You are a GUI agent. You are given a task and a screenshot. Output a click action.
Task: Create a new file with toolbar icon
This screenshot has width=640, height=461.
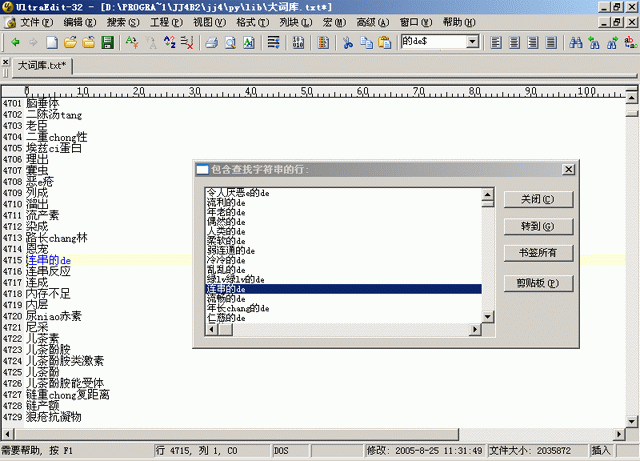tap(53, 42)
